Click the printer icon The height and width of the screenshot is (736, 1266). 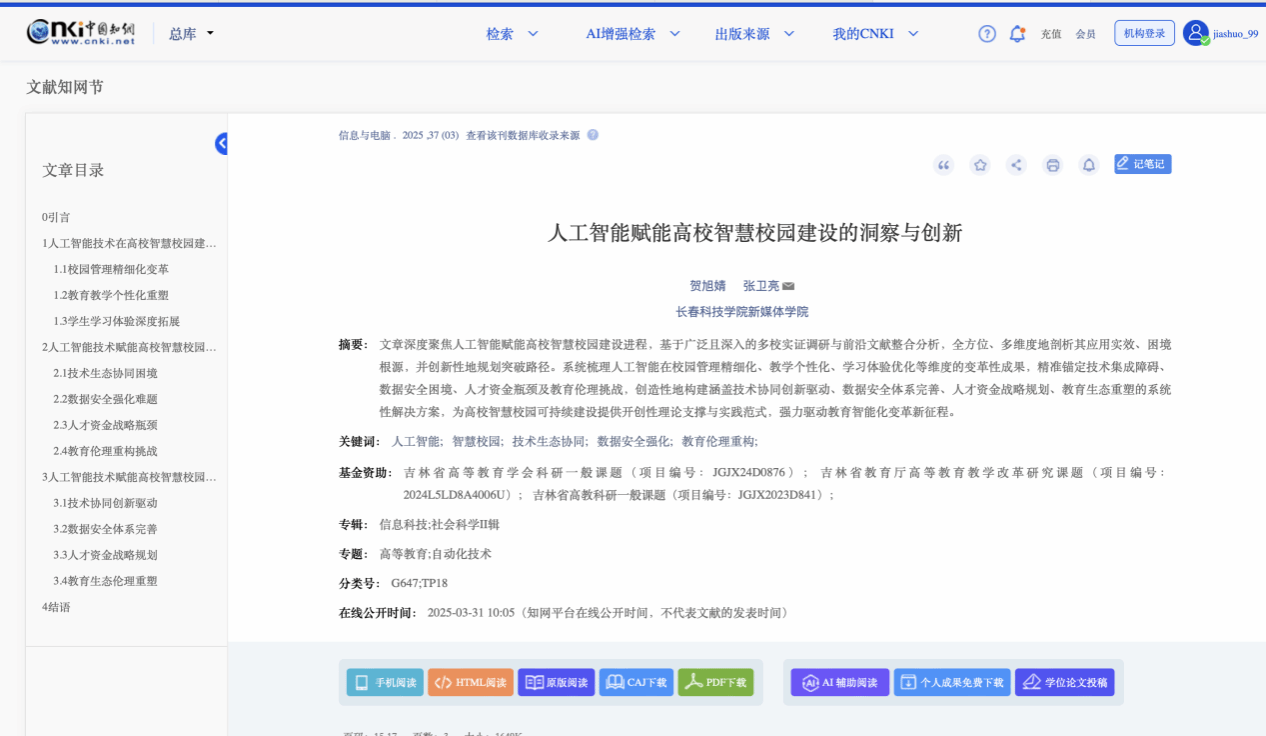click(x=1052, y=165)
